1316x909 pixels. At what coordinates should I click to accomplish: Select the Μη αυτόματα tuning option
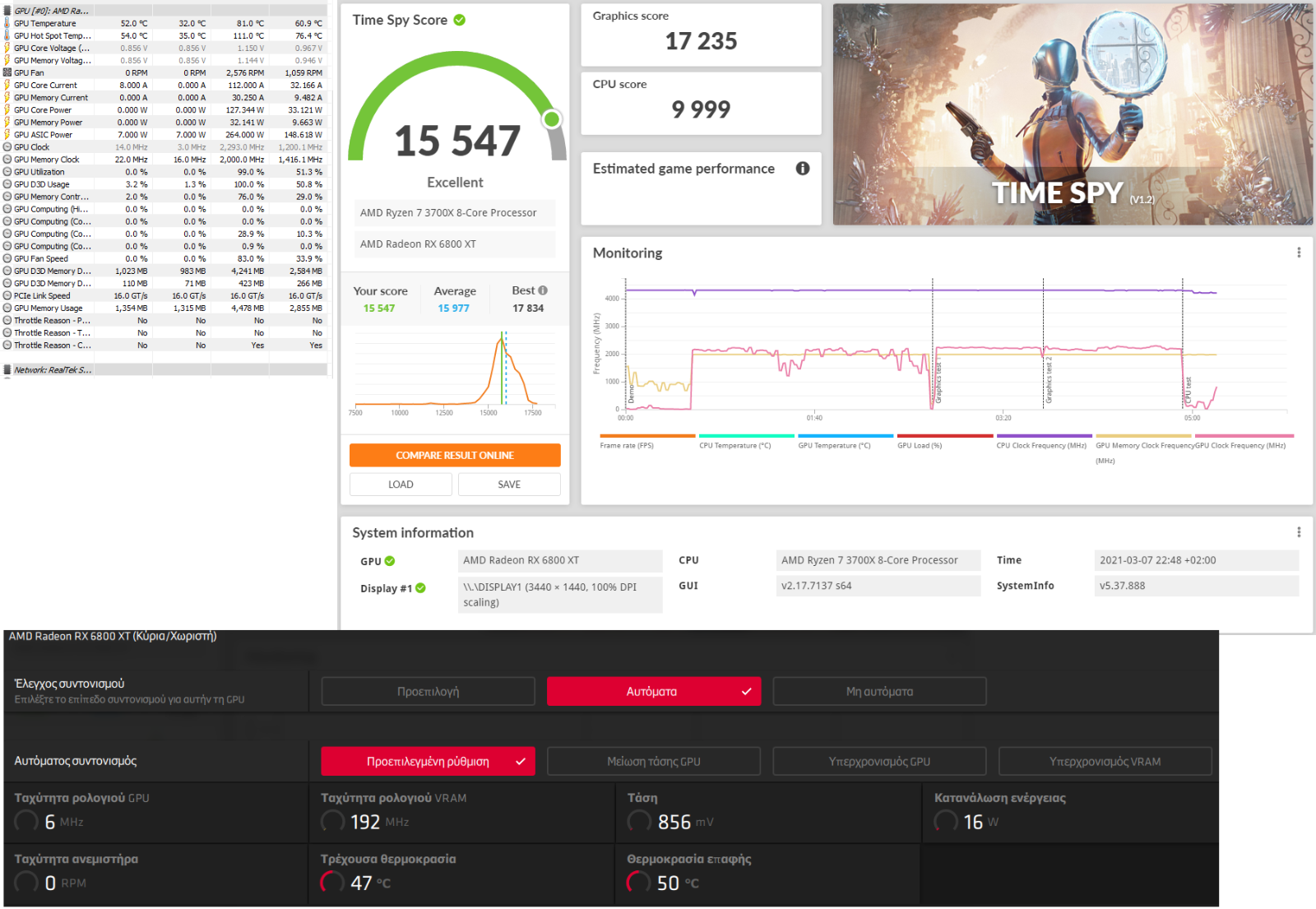(879, 691)
